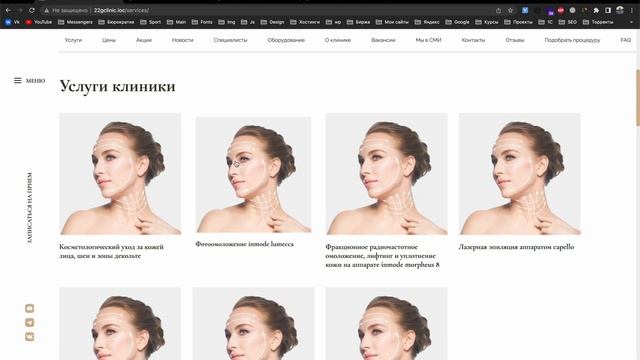640x360 pixels.
Task: Go back with the browser back arrow
Action: pos(8,10)
